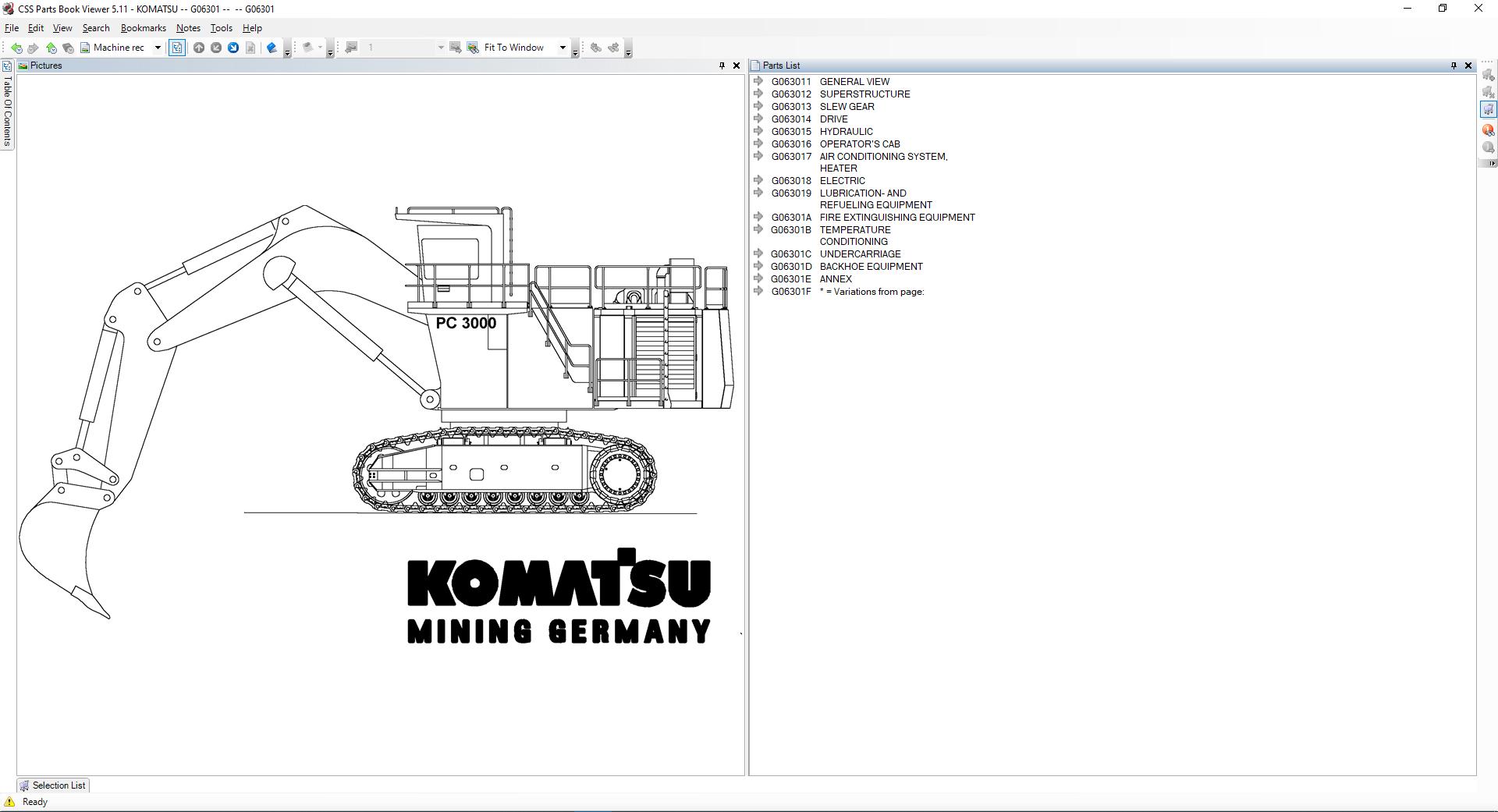This screenshot has width=1498, height=812.
Task: Click the blue down-right navigation circle arrow
Action: click(233, 48)
